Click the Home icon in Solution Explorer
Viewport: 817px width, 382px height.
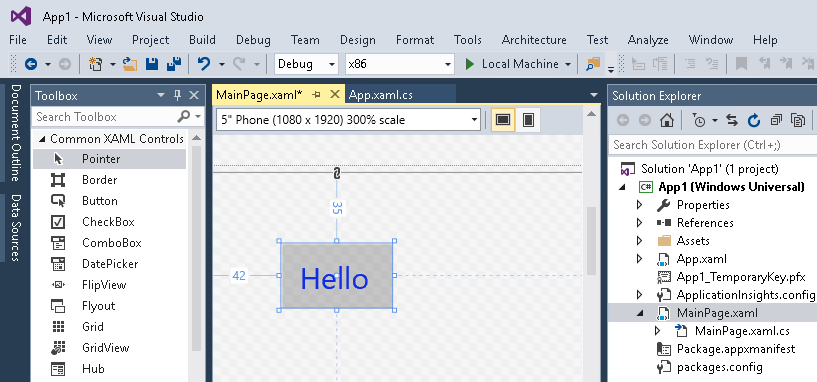coord(666,120)
